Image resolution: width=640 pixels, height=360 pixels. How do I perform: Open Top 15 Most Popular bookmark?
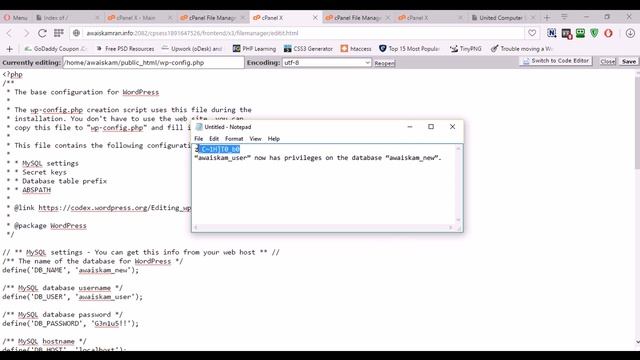point(409,49)
